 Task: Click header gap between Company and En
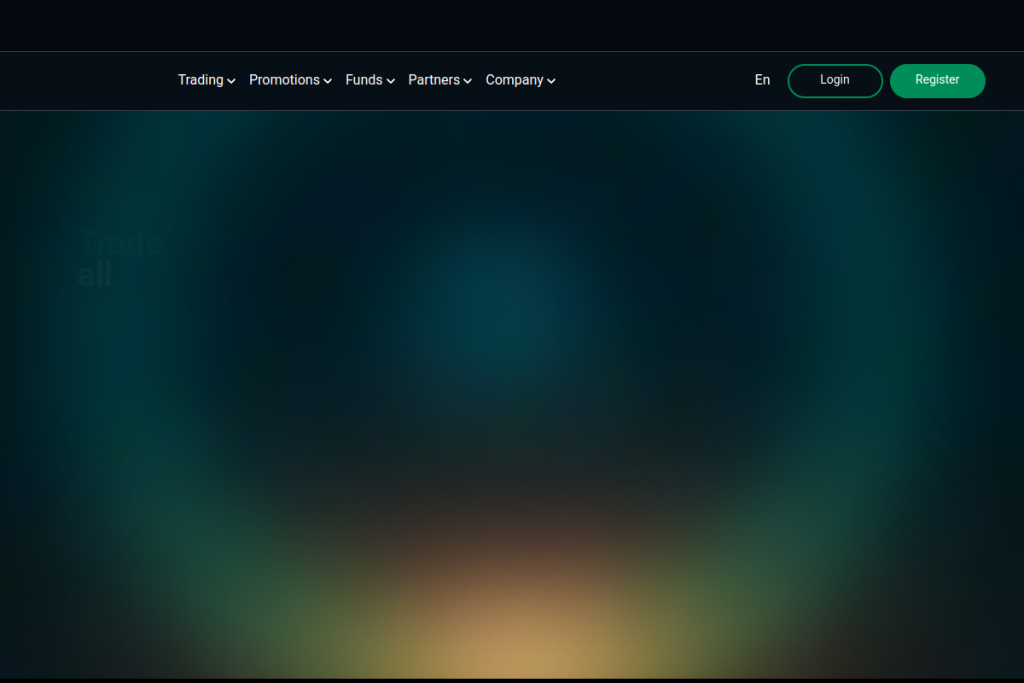point(650,80)
